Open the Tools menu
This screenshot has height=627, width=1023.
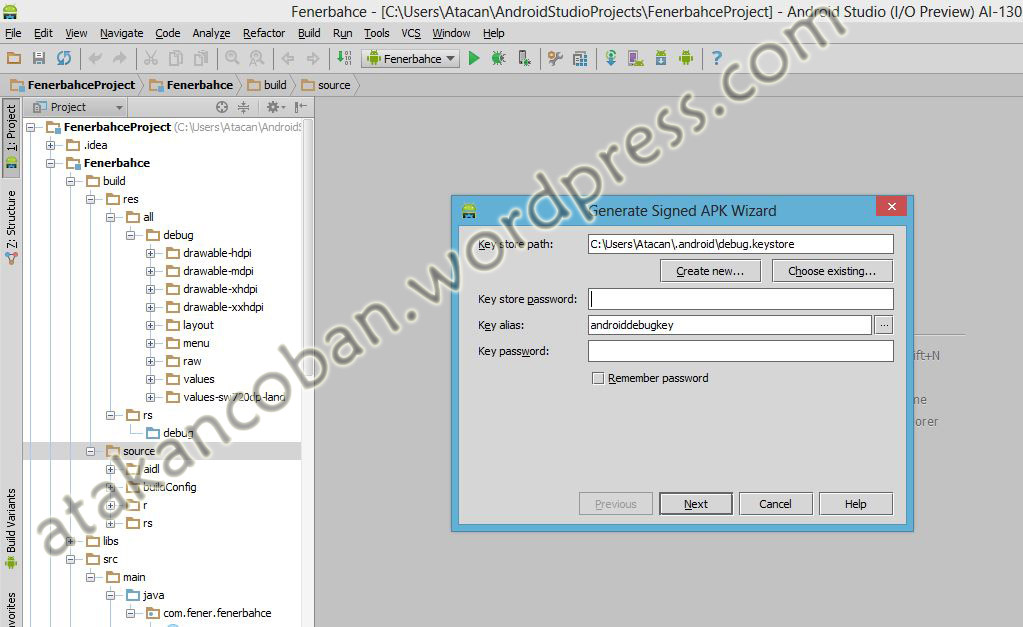[376, 33]
